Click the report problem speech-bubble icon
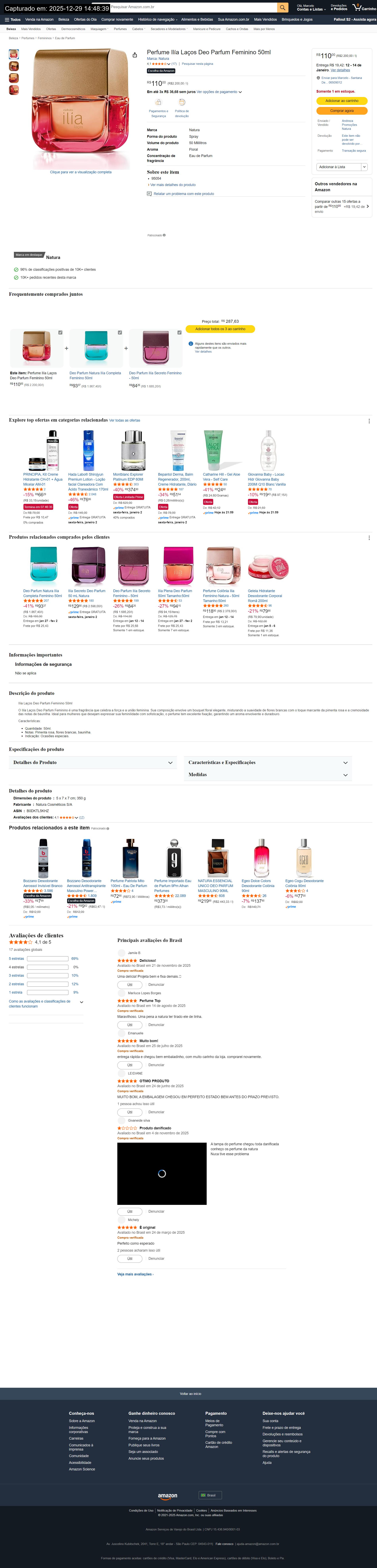This screenshot has height=1568, width=377. pyautogui.click(x=149, y=194)
